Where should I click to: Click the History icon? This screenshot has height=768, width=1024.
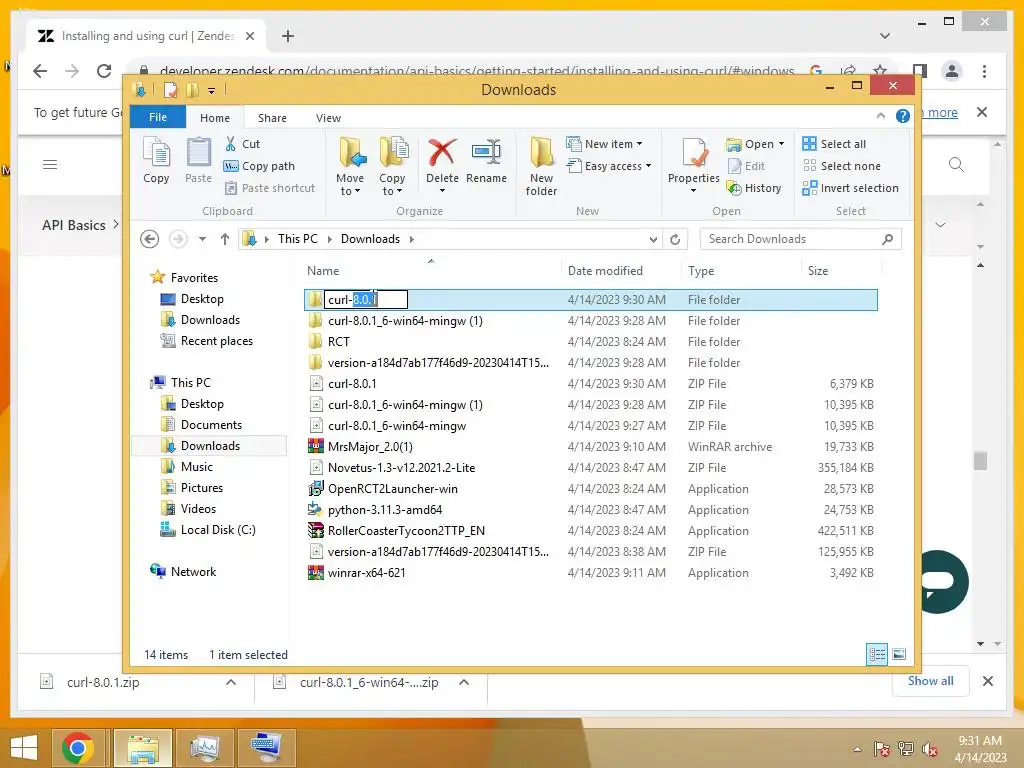tap(734, 188)
